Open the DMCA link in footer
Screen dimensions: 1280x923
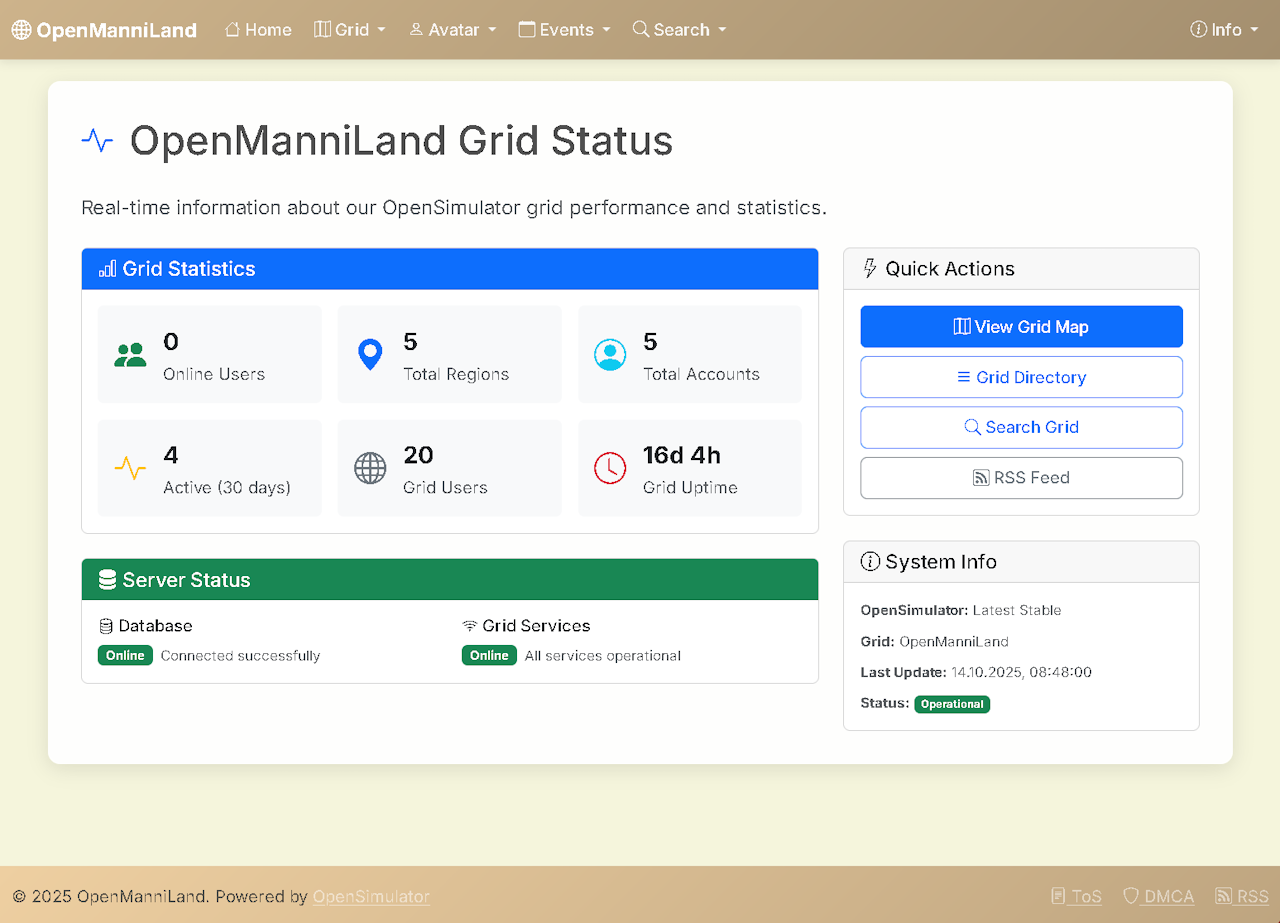click(1158, 896)
